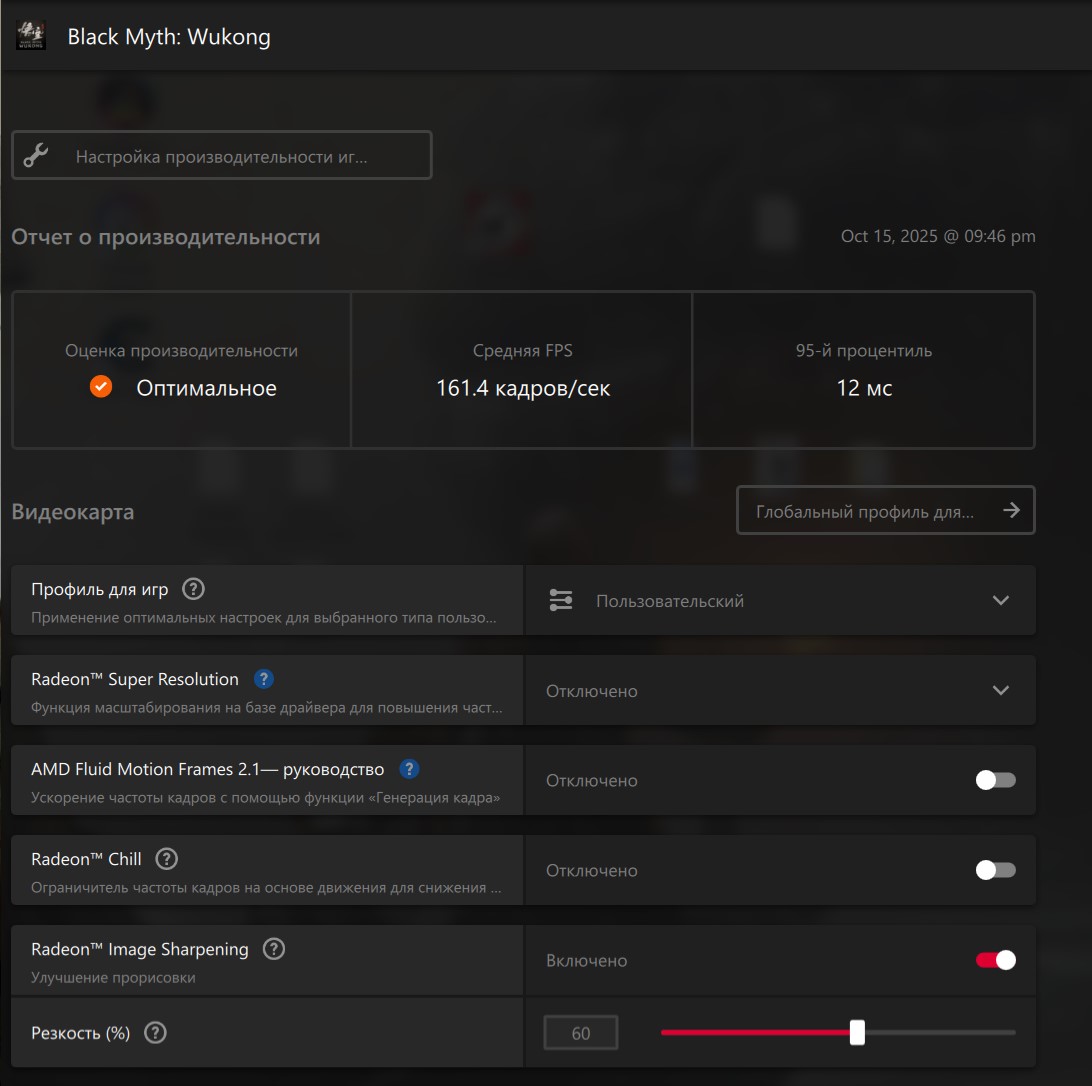1092x1086 pixels.
Task: Open help icon next to Профиль для игр
Action: (x=194, y=589)
